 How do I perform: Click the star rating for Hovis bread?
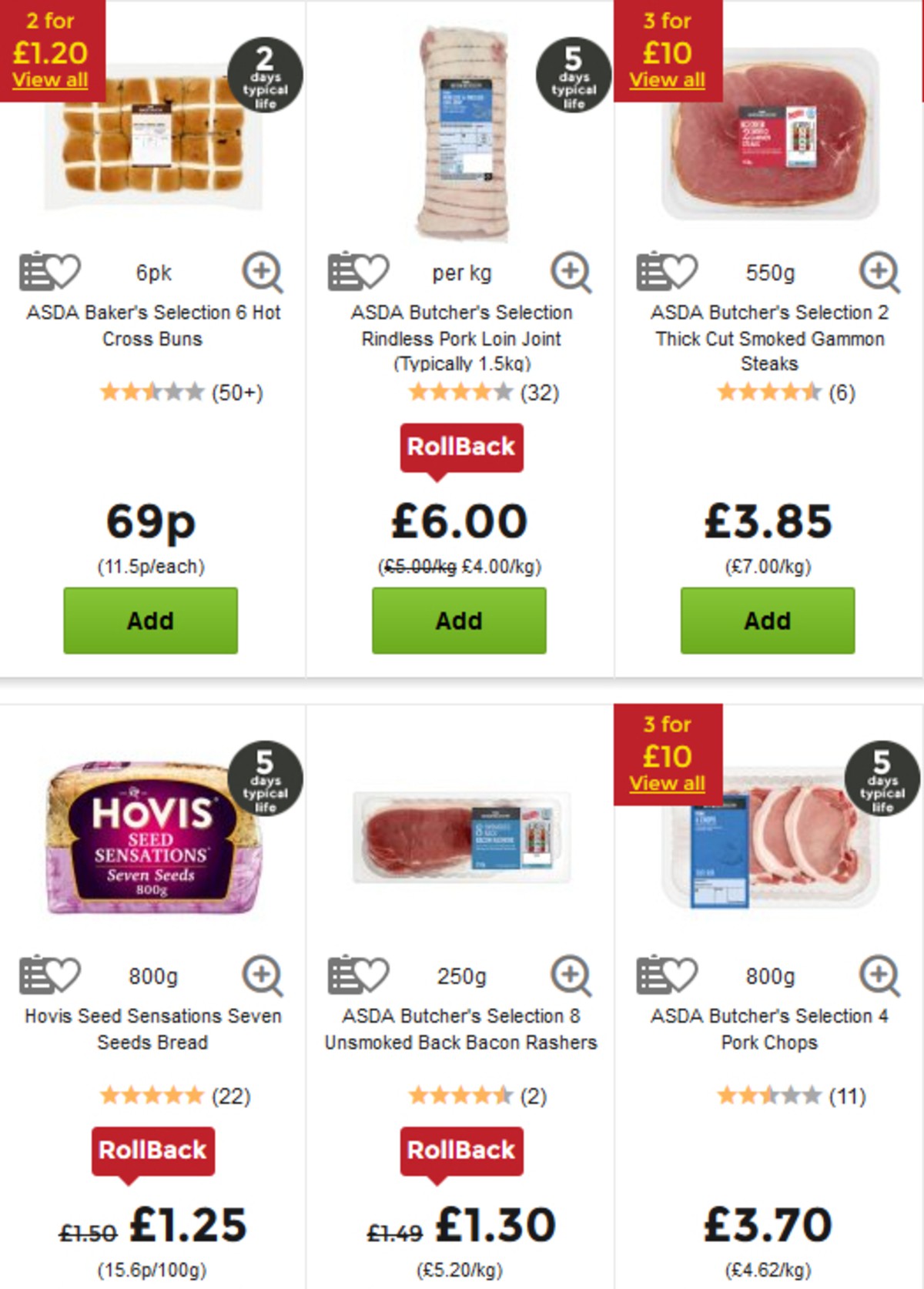152,1094
